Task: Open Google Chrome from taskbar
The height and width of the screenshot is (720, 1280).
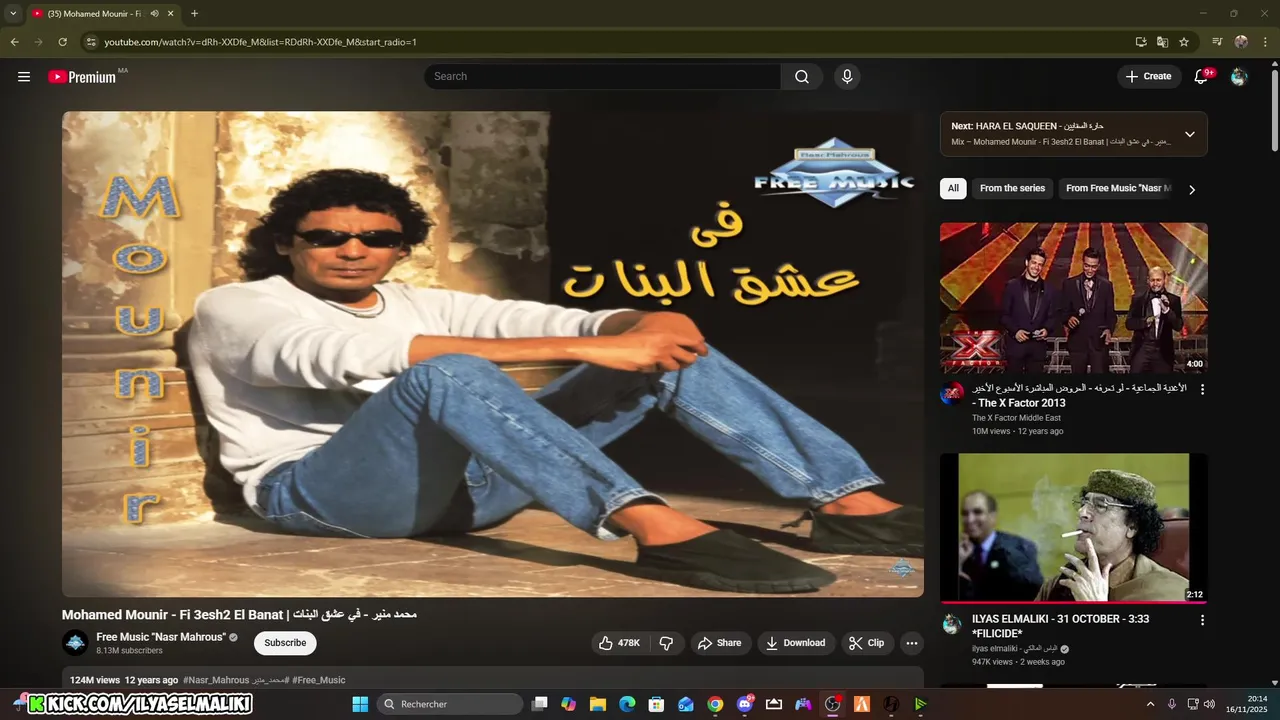Action: (715, 704)
